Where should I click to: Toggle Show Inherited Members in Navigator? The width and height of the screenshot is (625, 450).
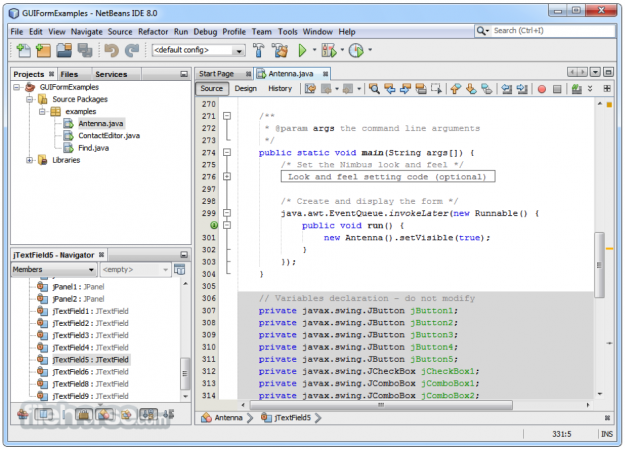23,415
